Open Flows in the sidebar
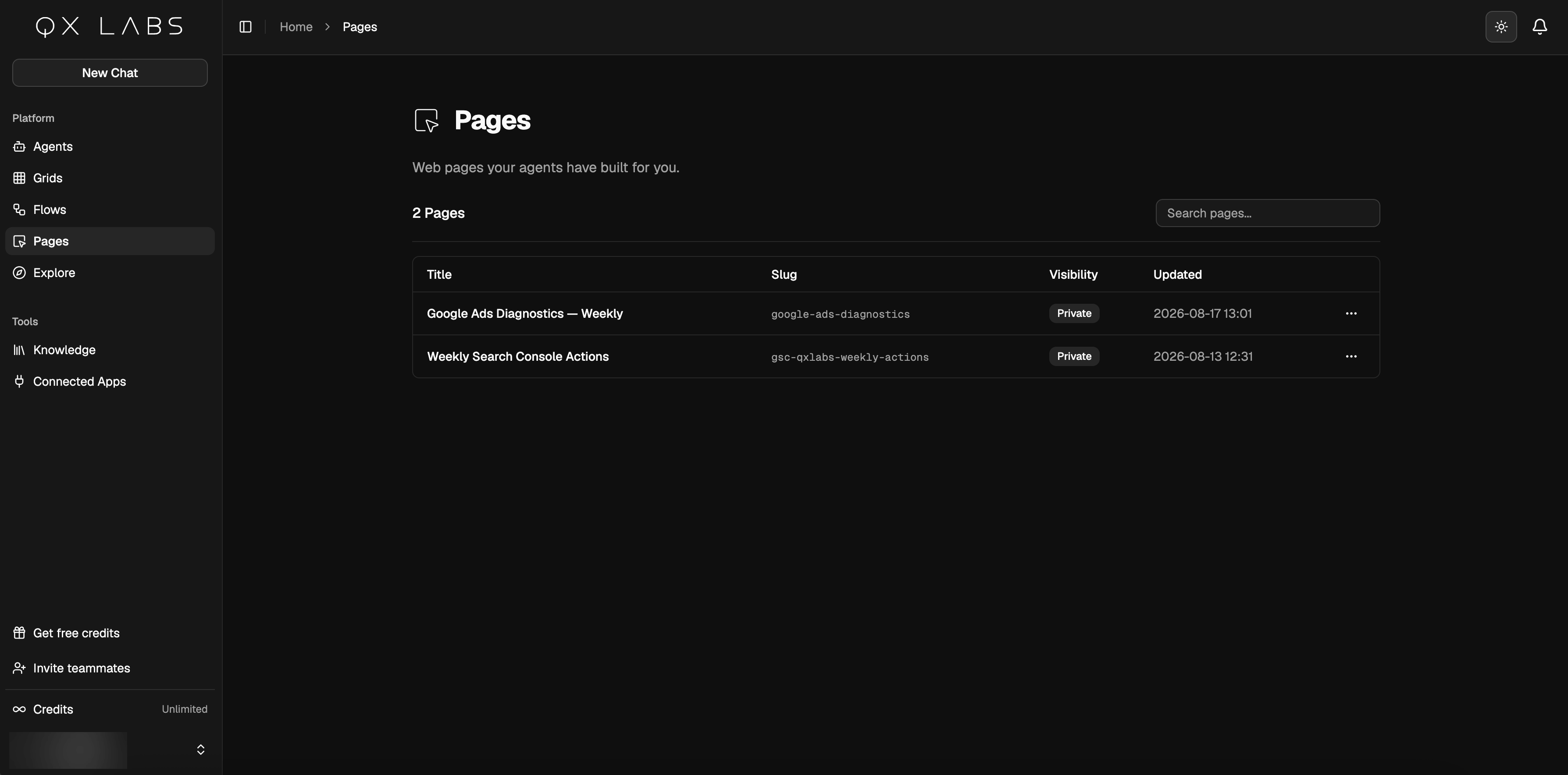 point(110,210)
